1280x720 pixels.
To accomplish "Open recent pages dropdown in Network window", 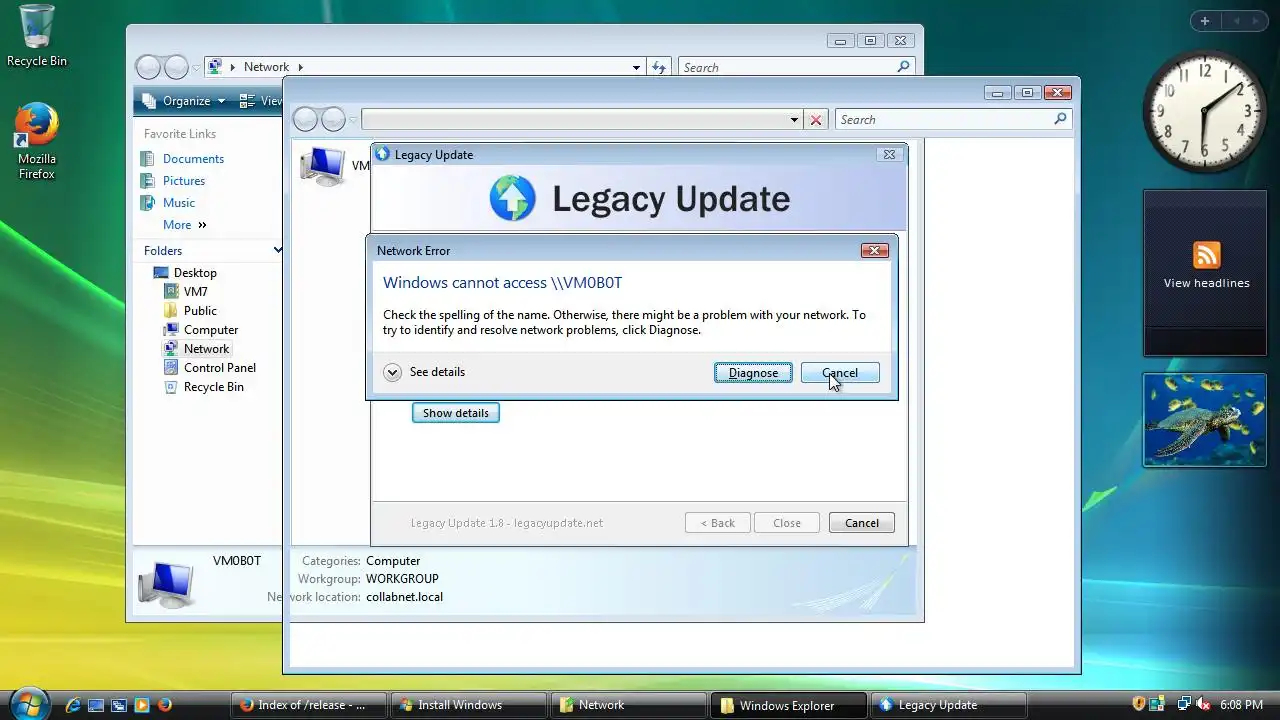I will 196,68.
